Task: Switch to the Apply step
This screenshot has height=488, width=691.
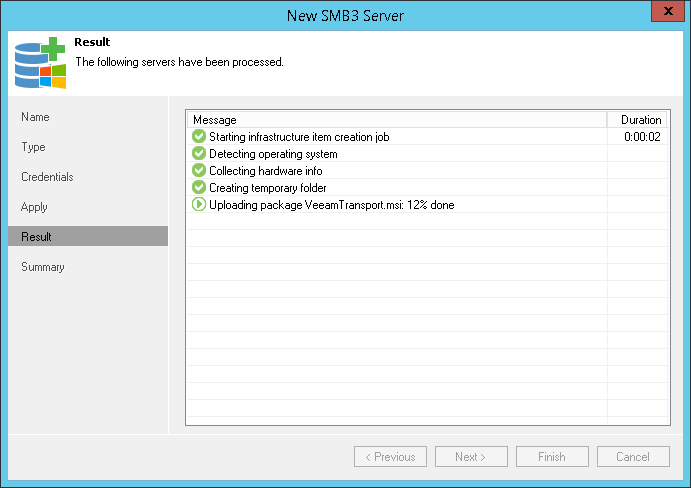Action: click(35, 207)
